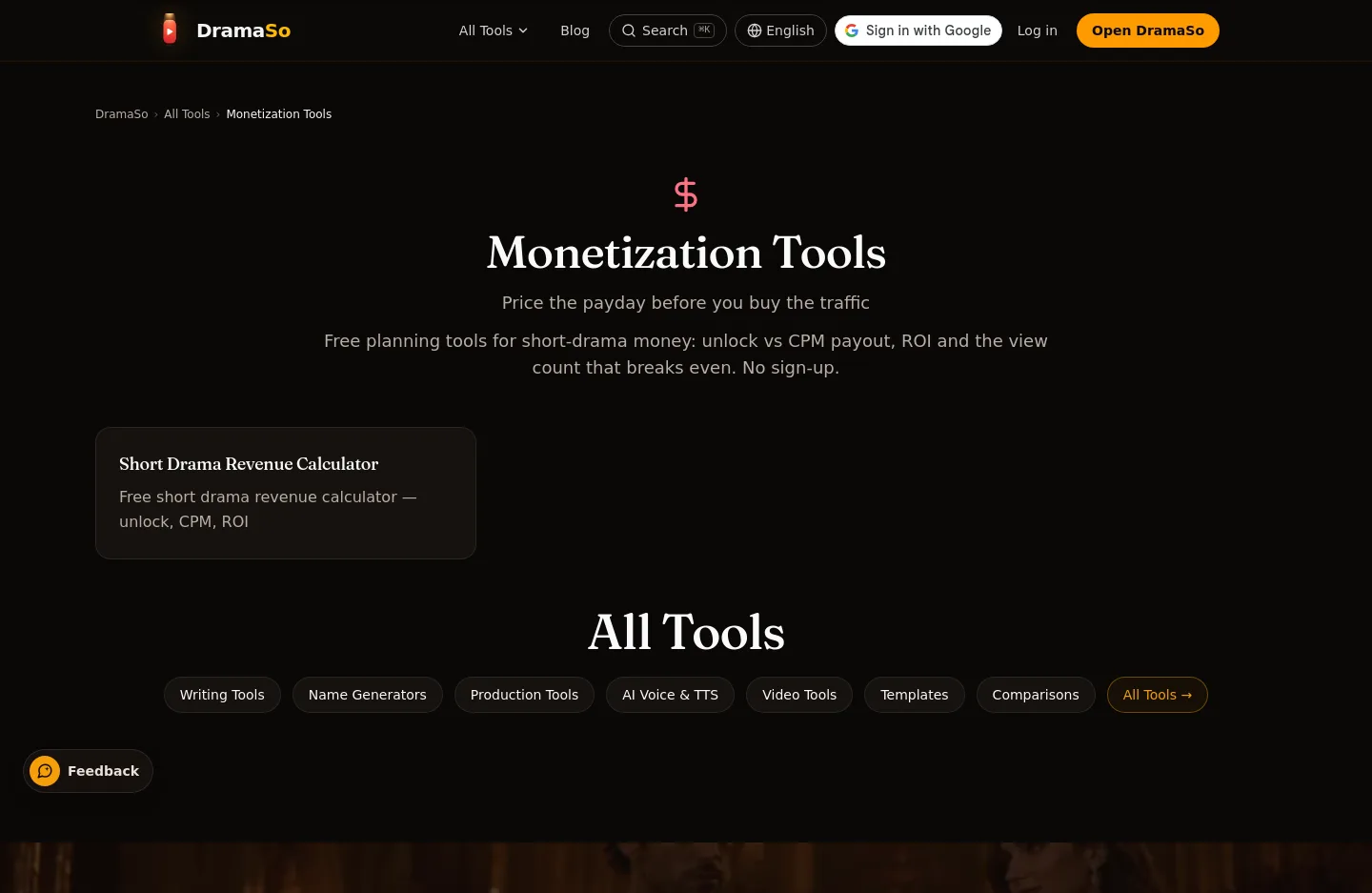Go to DramaSo breadcrumb link

click(x=122, y=114)
